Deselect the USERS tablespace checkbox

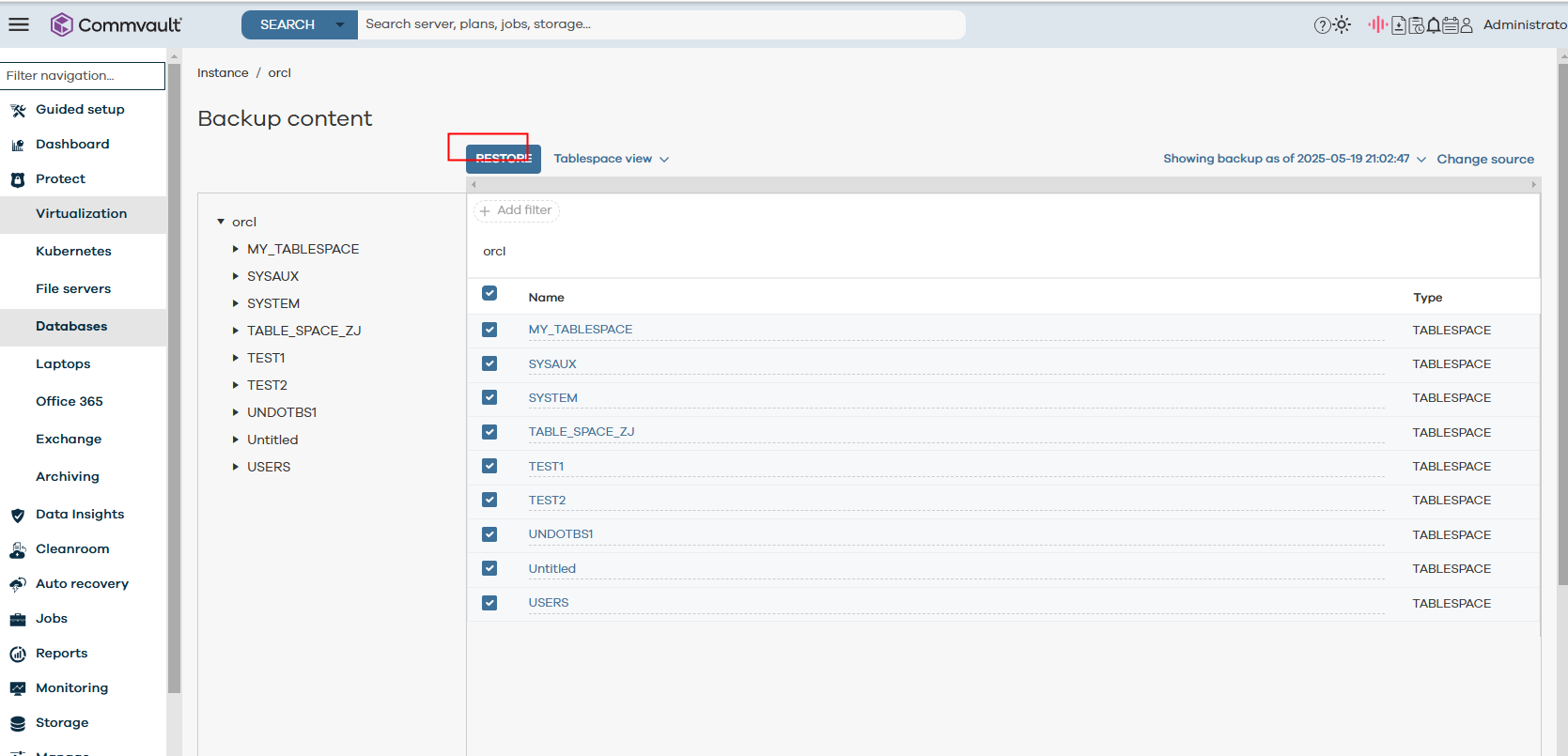click(x=489, y=603)
